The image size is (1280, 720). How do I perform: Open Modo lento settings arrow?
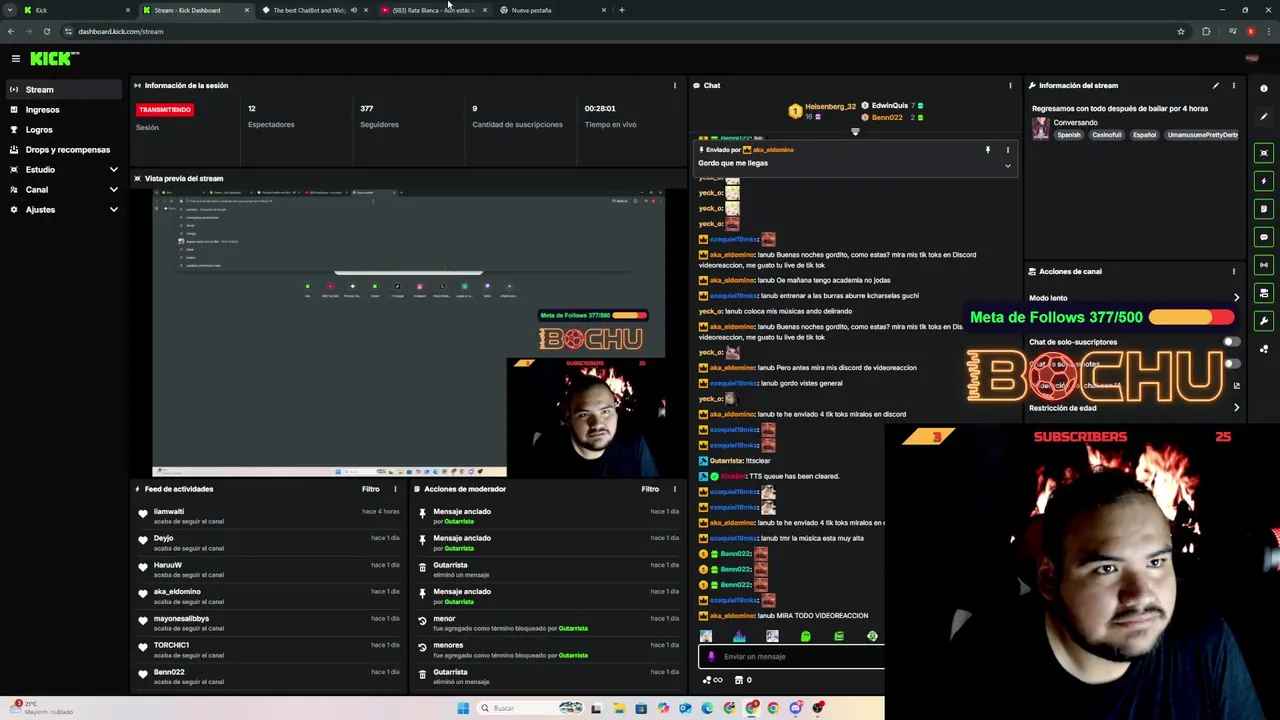pos(1236,298)
